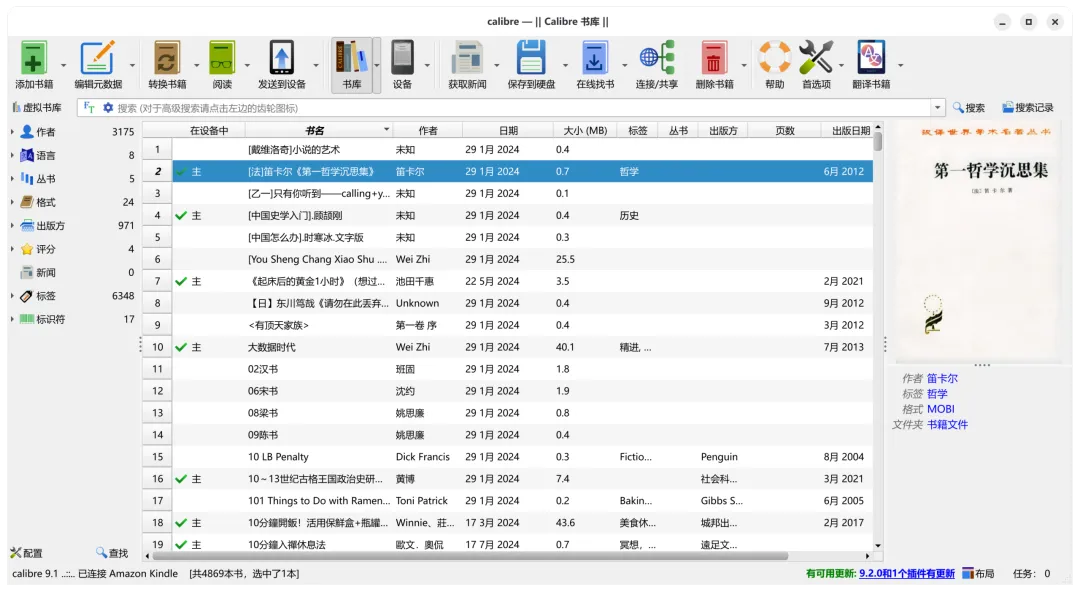Click update available 9.2.0 link
The width and height of the screenshot is (1080, 592).
pyautogui.click(x=906, y=573)
